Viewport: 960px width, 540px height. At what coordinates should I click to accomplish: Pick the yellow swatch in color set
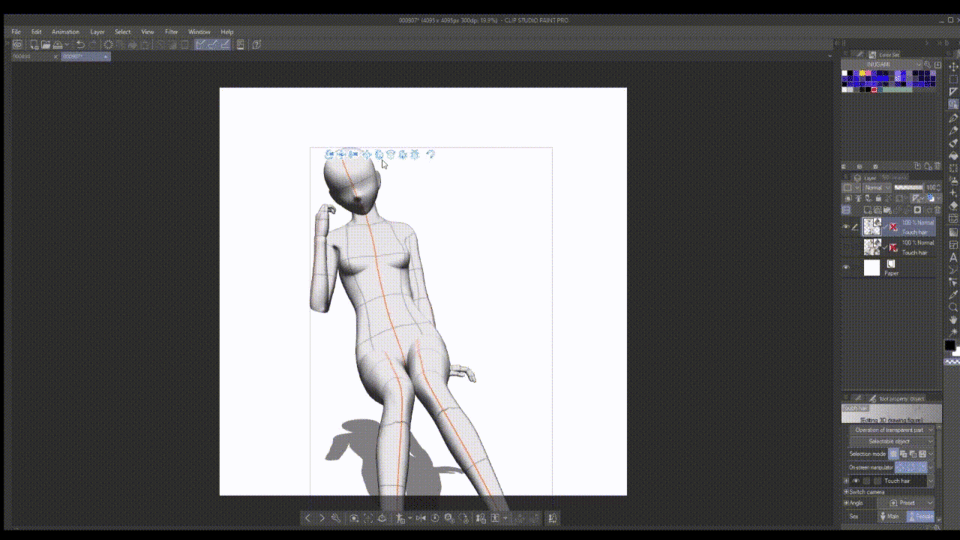862,73
